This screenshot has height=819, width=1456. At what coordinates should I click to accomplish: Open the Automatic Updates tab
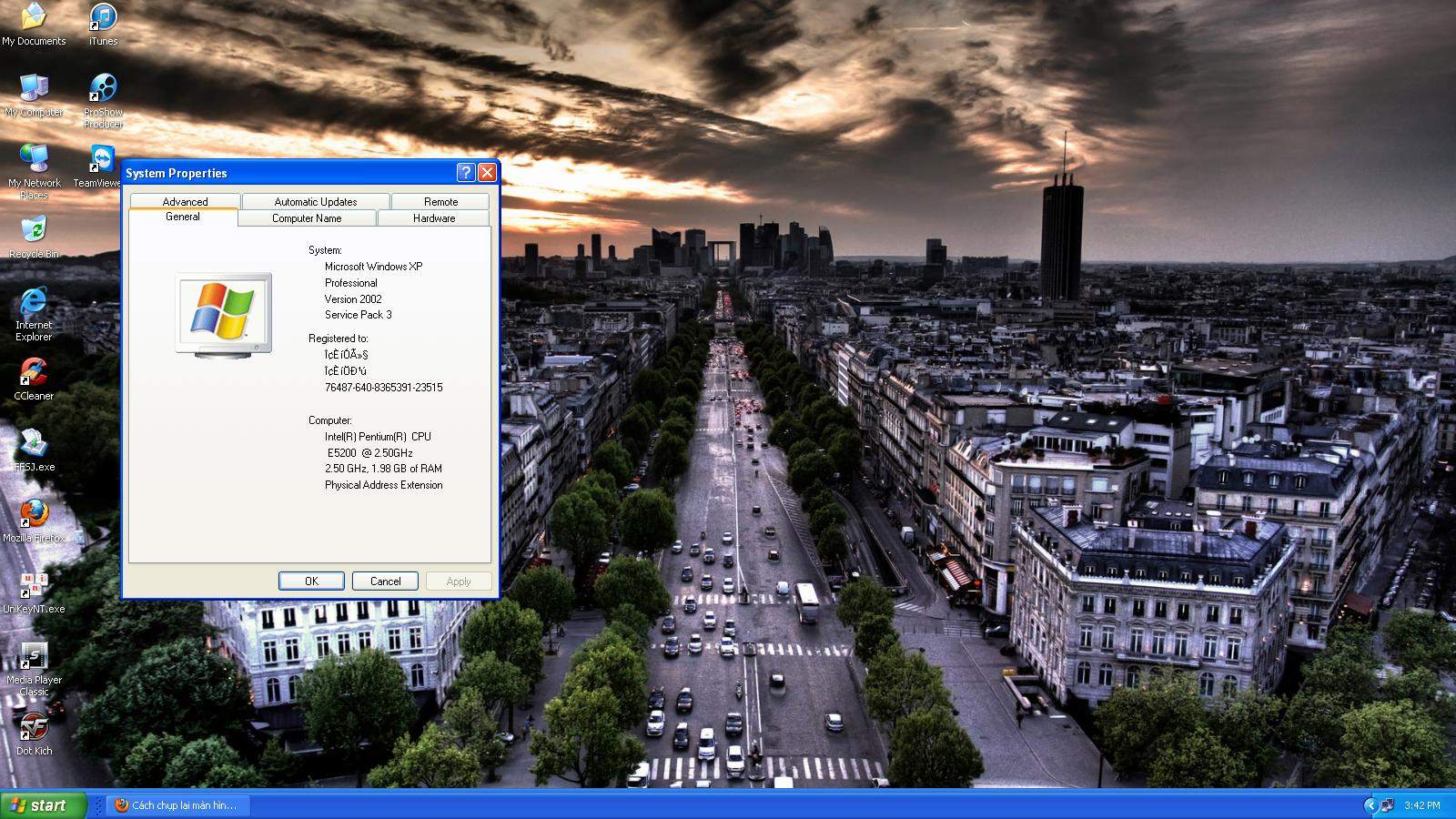coord(315,201)
